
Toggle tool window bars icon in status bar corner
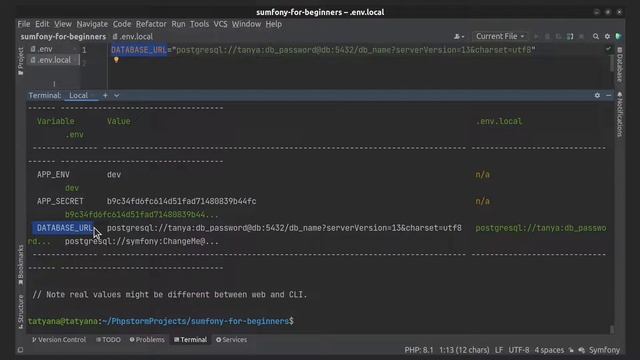coord(20,350)
